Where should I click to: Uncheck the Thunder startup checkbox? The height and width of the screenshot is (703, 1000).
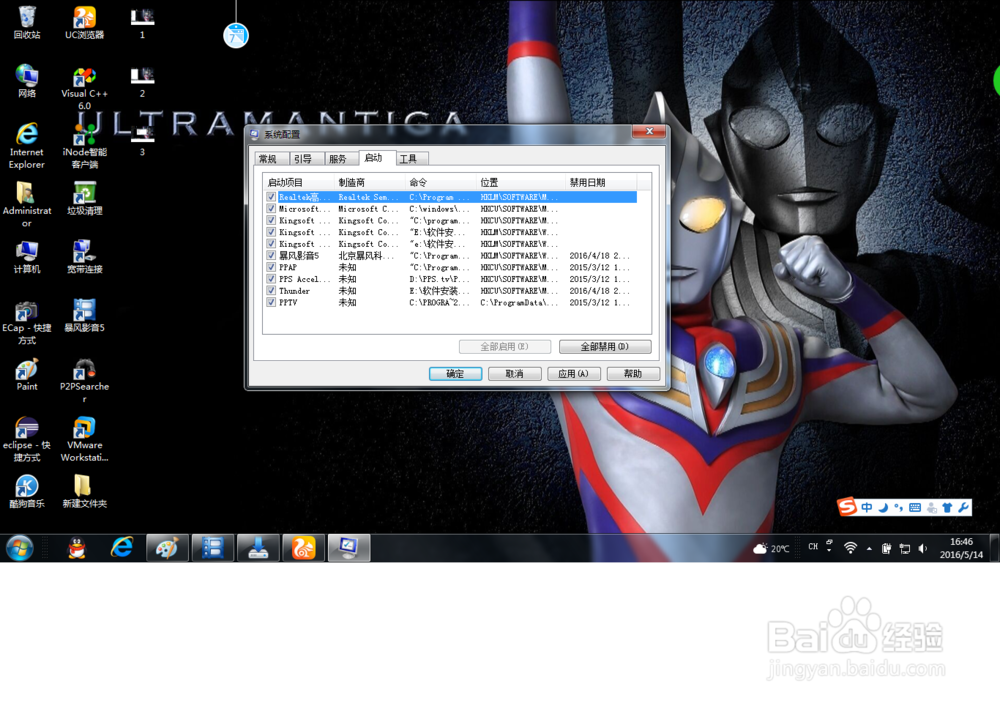[271, 291]
